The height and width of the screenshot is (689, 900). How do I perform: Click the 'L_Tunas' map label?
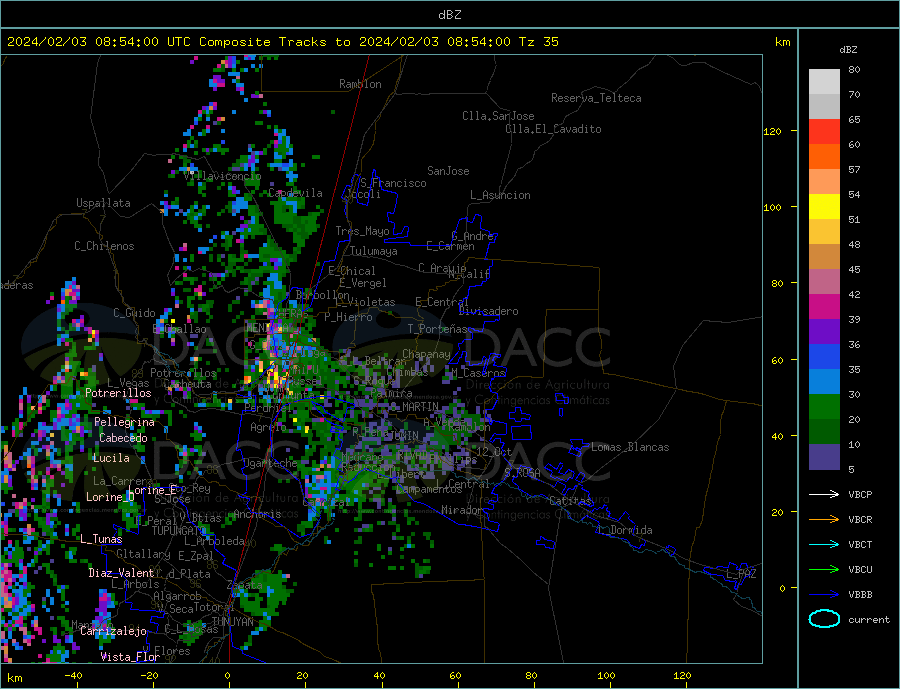coord(101,539)
